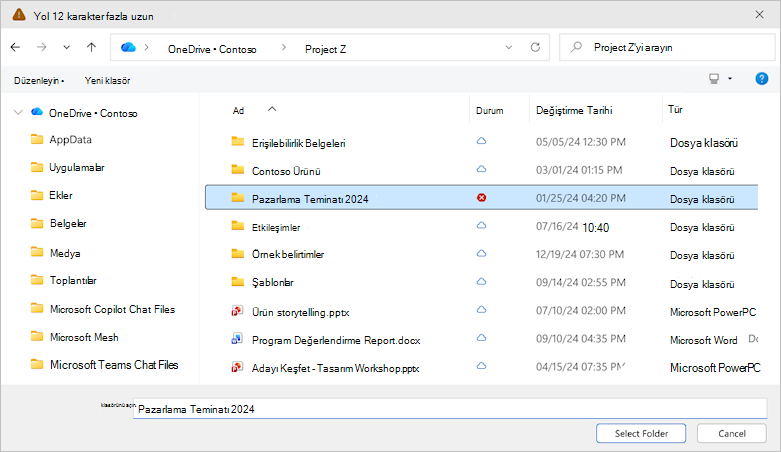Refresh the folder view
Viewport: 781px width, 452px height.
pos(535,47)
